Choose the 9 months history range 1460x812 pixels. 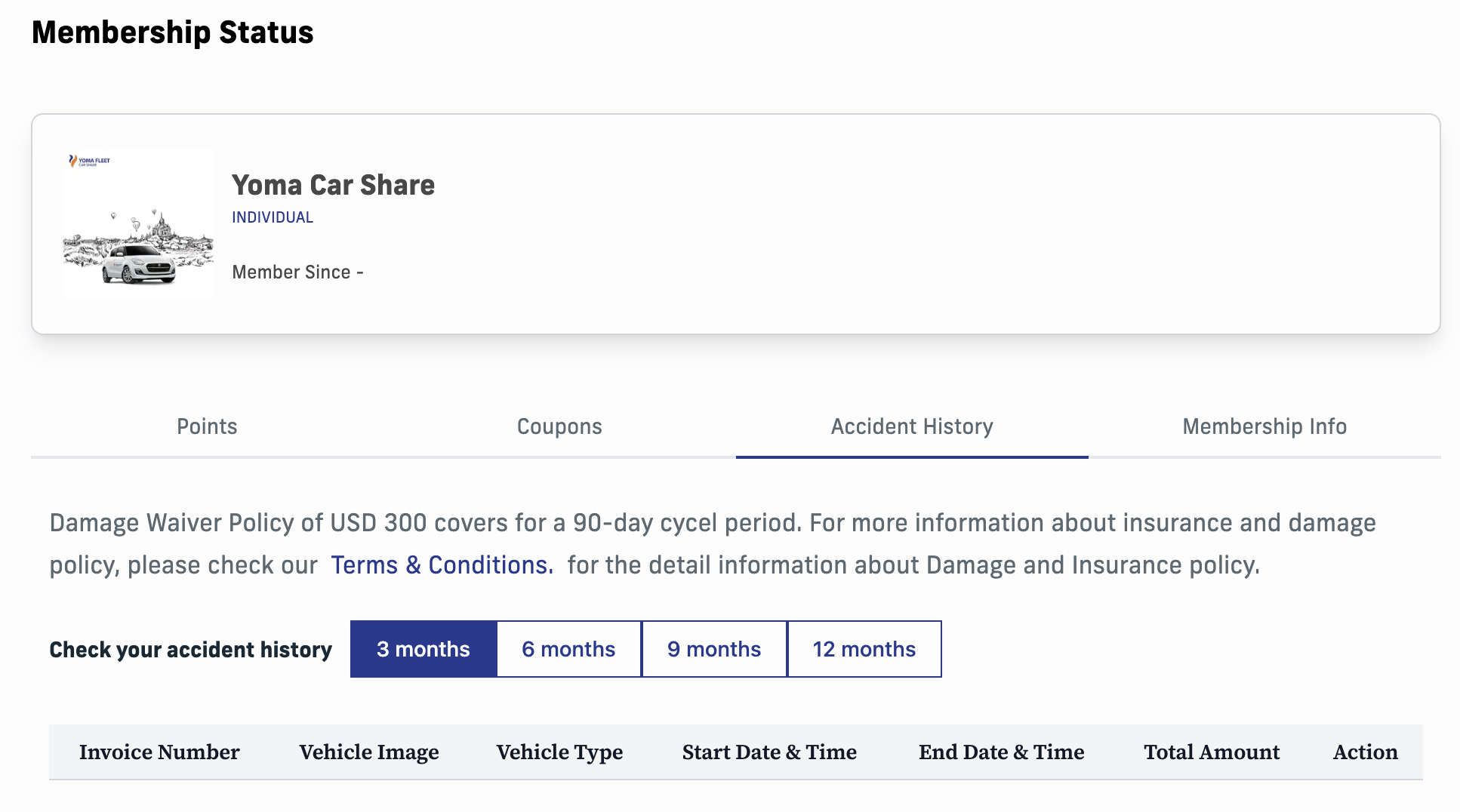714,649
